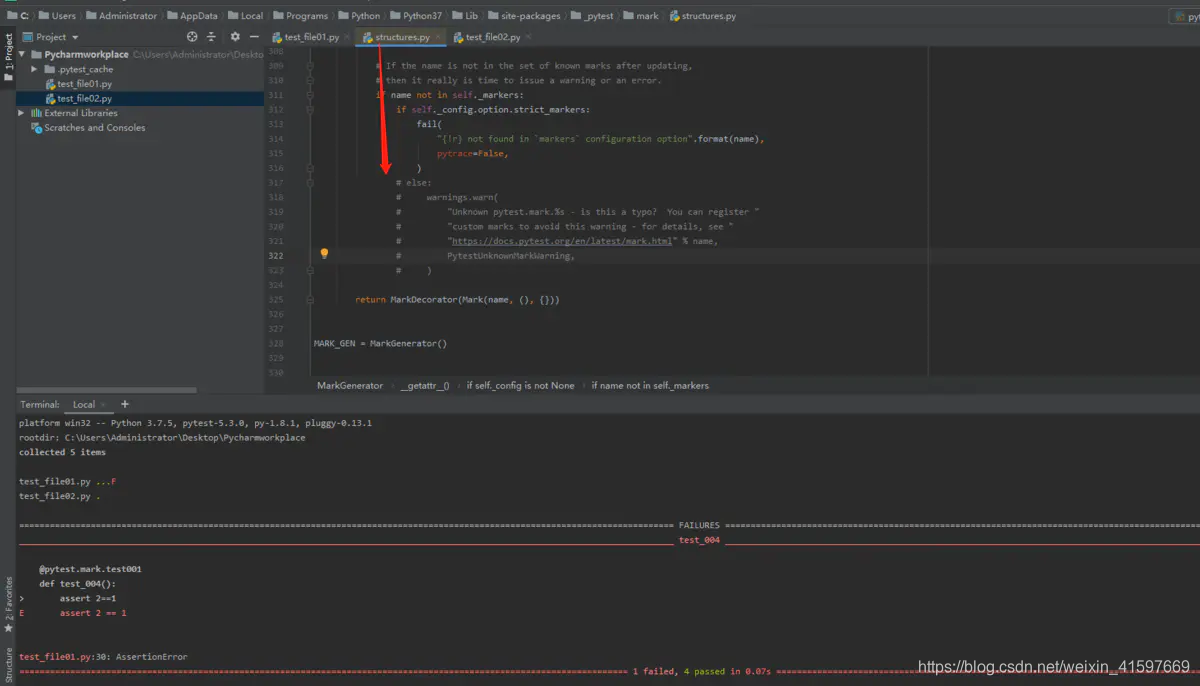
Task: Close the test_file01.py editor tab
Action: pyautogui.click(x=347, y=37)
